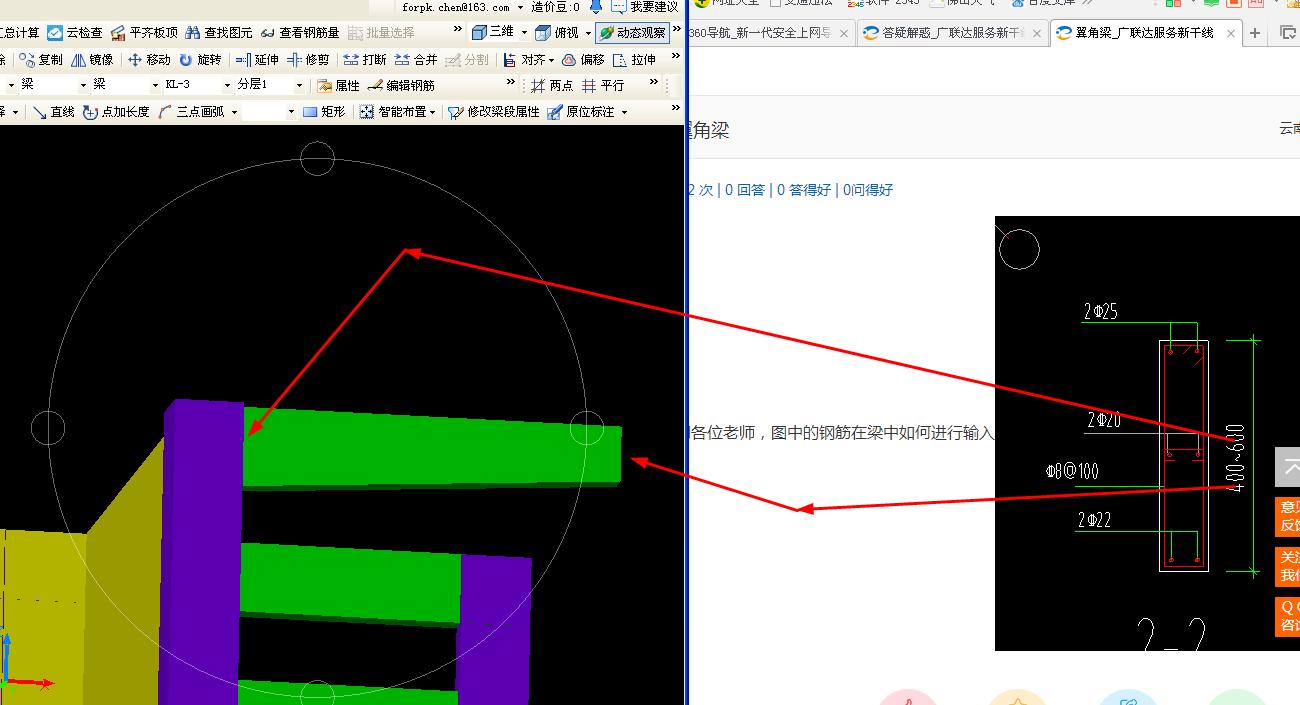
Task: Click the 0 回答 answers link
Action: (x=745, y=190)
